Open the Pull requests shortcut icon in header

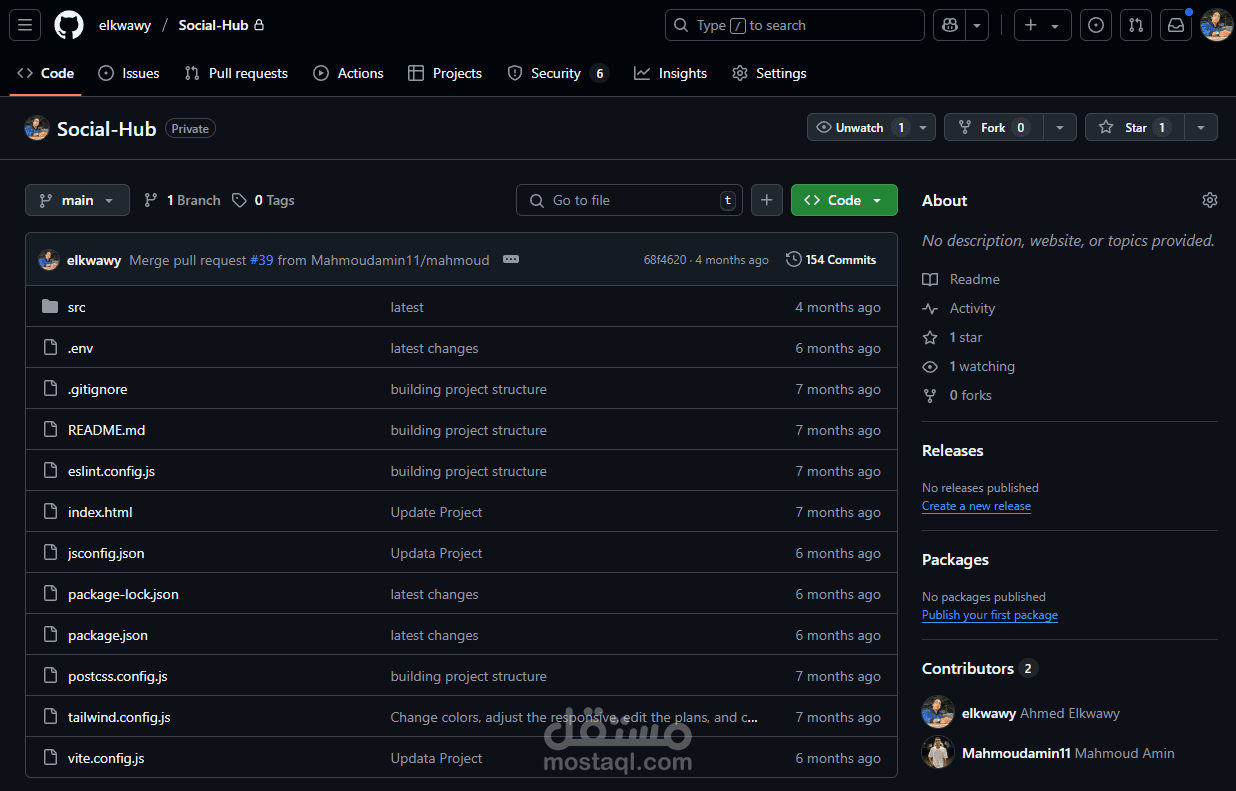1136,25
